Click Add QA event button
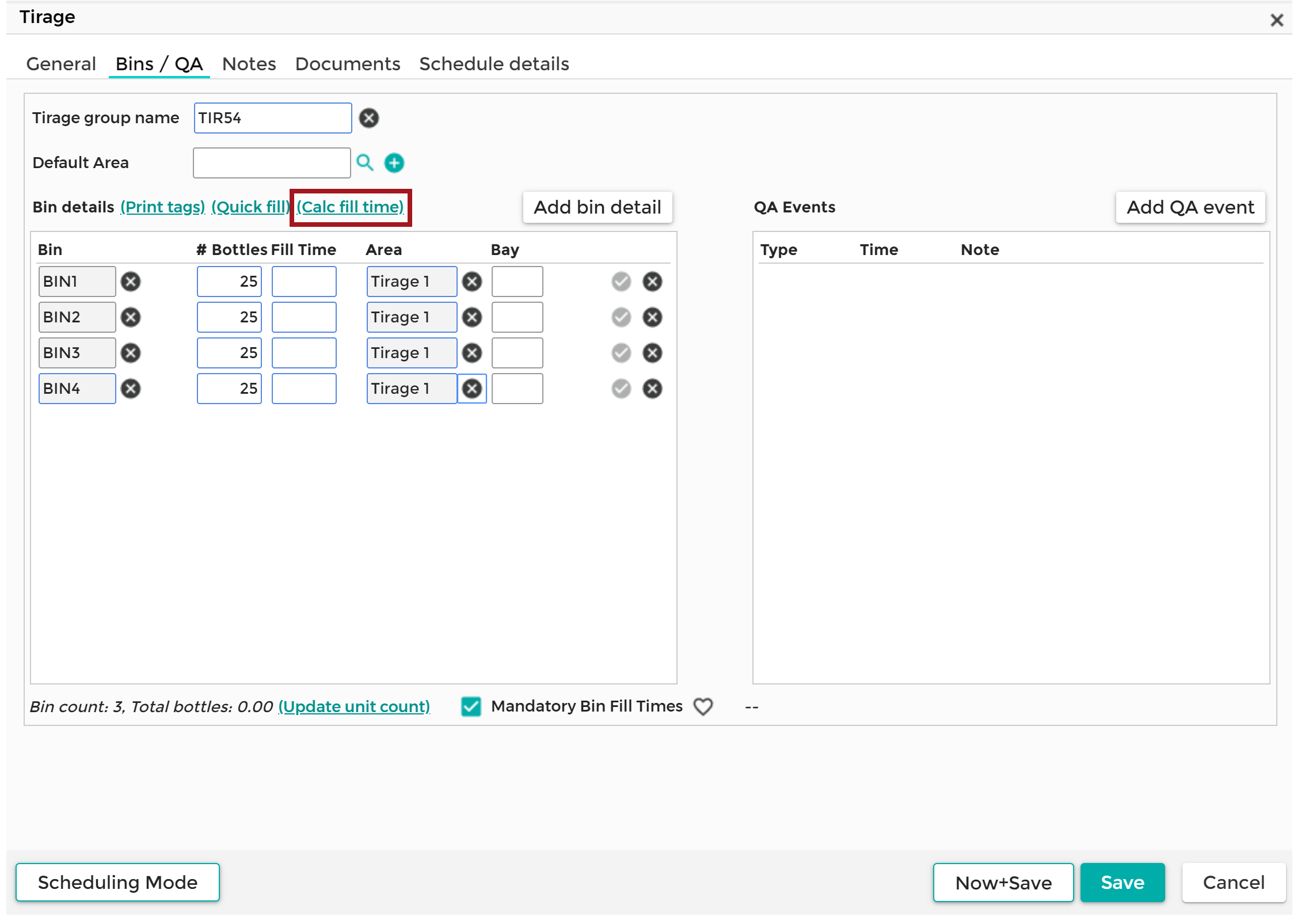Viewport: 1301px width, 924px height. pyautogui.click(x=1190, y=207)
